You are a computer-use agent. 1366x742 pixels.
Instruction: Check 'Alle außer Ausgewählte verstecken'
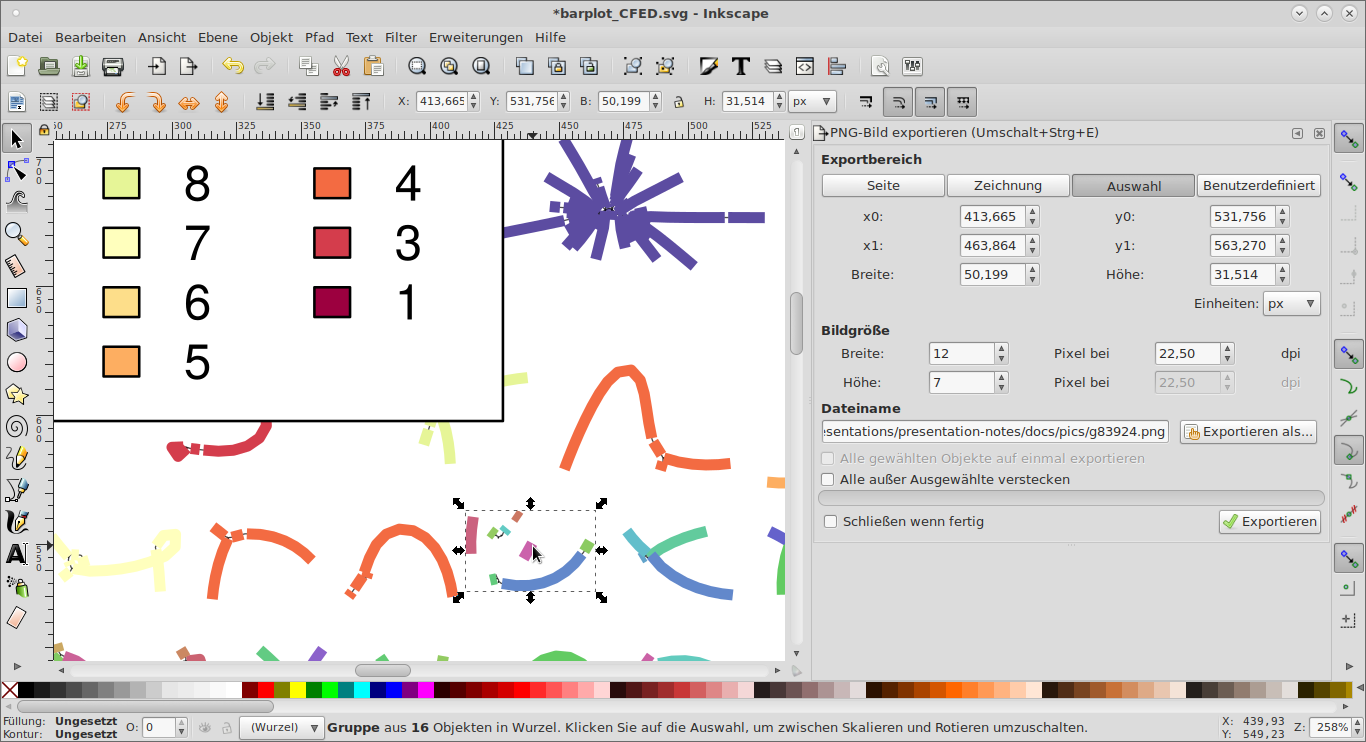tap(827, 480)
